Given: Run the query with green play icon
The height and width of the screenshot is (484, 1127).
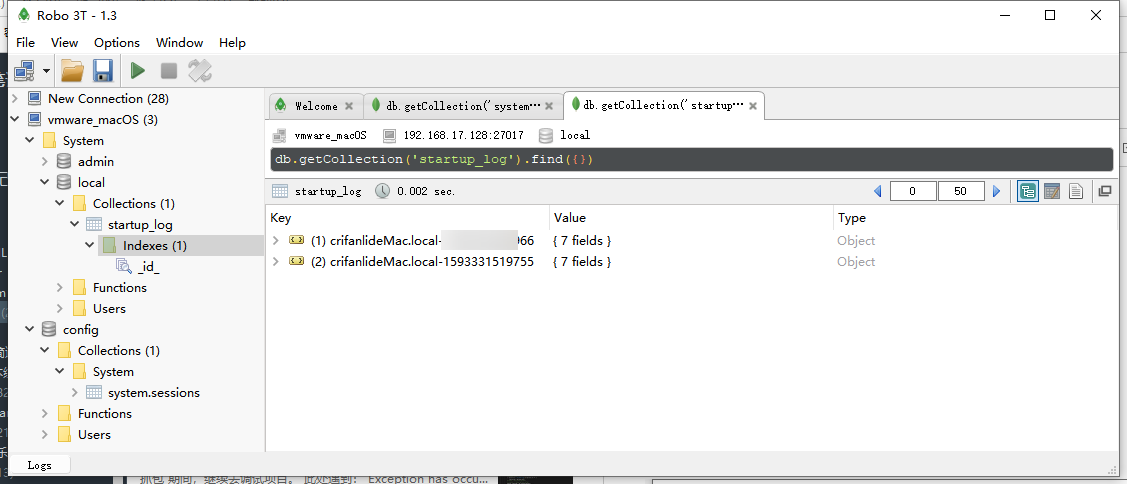Looking at the screenshot, I should 138,70.
